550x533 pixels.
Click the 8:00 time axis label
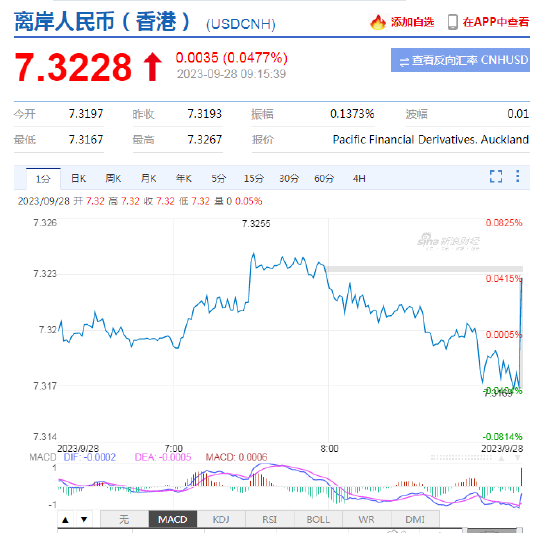(x=329, y=448)
